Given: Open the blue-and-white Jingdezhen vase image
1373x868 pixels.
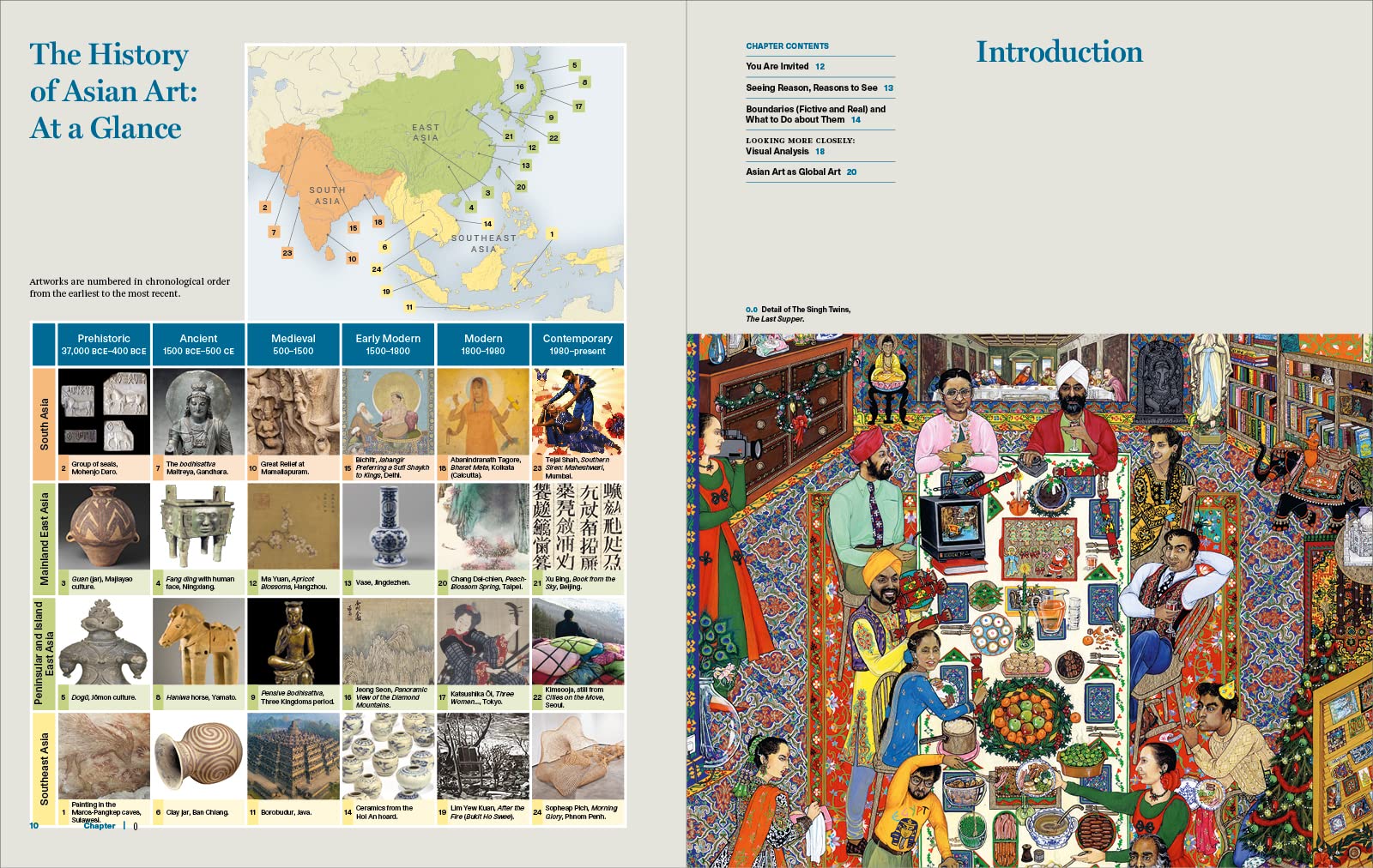Looking at the screenshot, I should (x=388, y=526).
